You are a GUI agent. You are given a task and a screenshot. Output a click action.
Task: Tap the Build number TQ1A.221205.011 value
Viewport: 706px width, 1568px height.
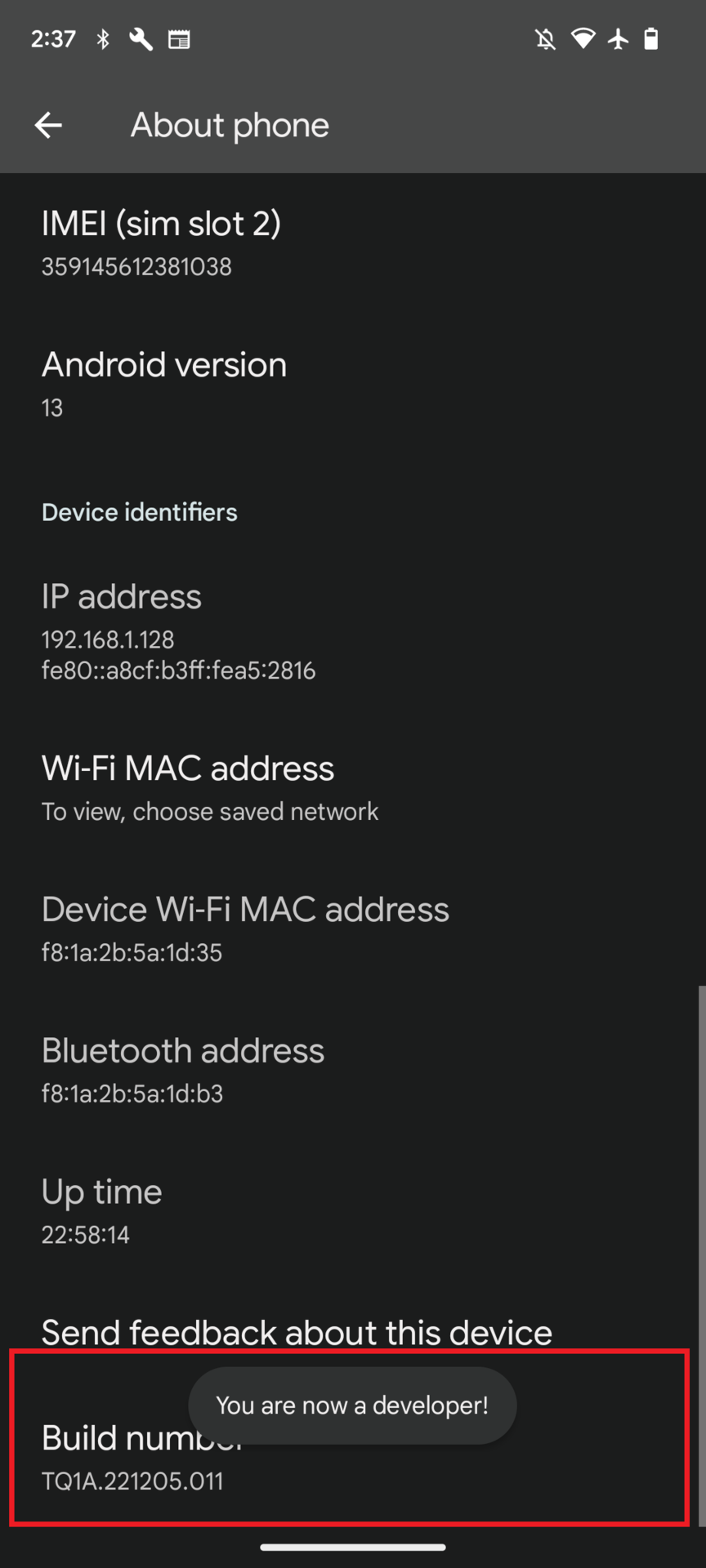[132, 1481]
